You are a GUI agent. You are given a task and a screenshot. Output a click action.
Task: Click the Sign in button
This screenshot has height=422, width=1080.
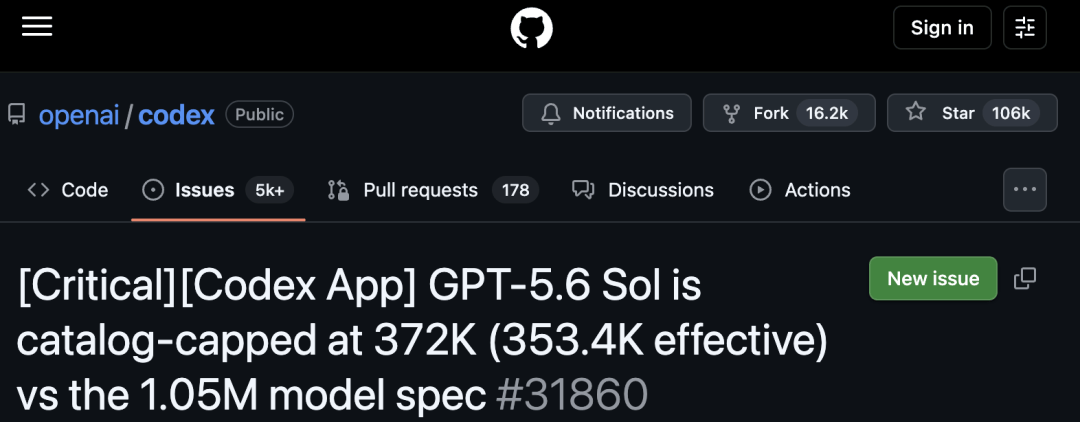(942, 28)
